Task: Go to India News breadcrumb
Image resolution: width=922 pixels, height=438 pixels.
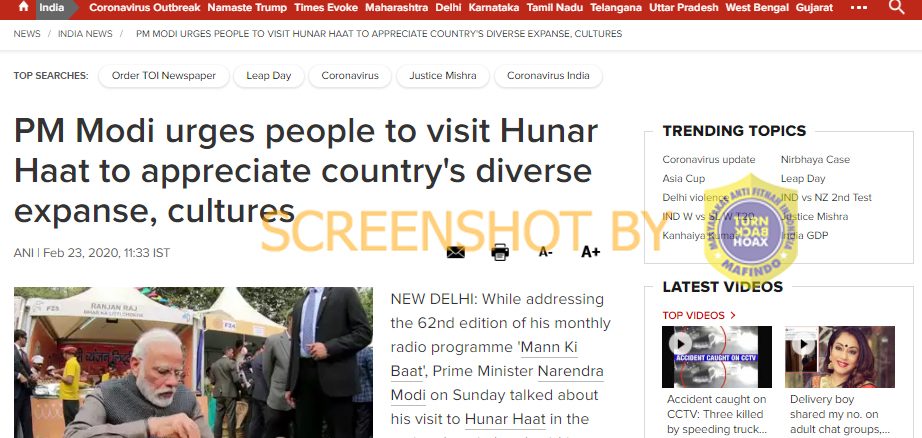Action: tap(85, 34)
